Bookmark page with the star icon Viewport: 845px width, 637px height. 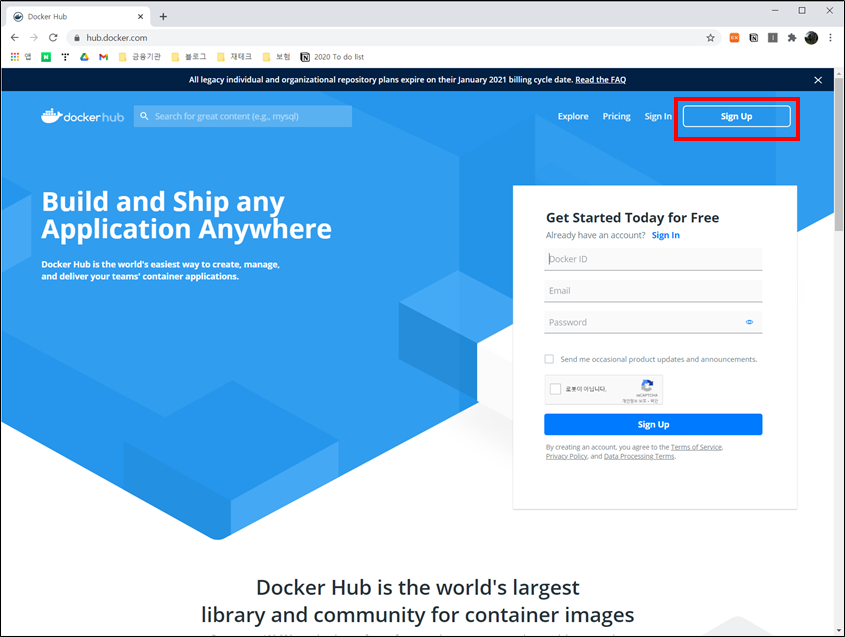point(710,38)
